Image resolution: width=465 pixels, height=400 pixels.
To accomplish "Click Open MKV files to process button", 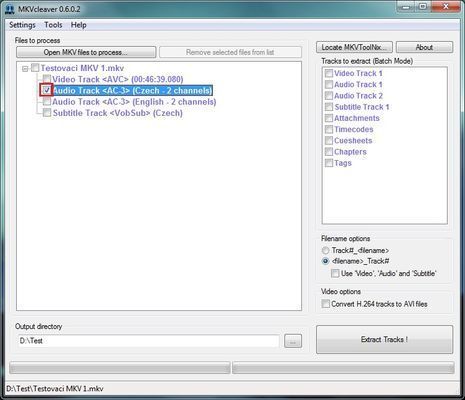I will pyautogui.click(x=86, y=52).
